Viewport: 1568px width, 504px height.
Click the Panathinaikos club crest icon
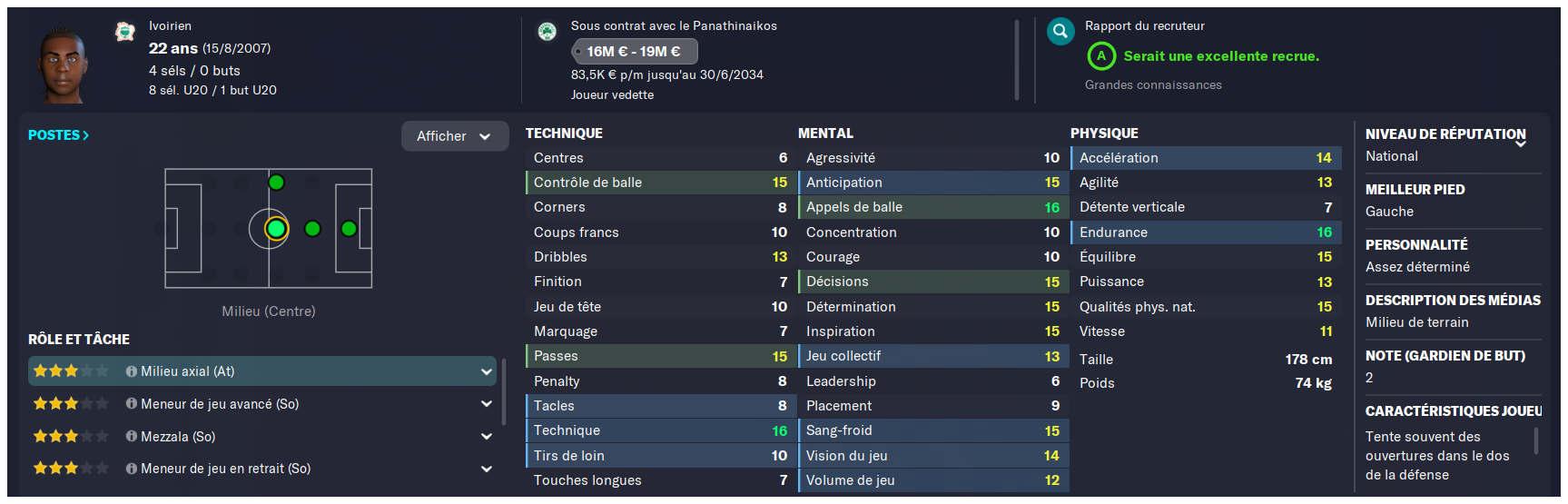(x=547, y=33)
